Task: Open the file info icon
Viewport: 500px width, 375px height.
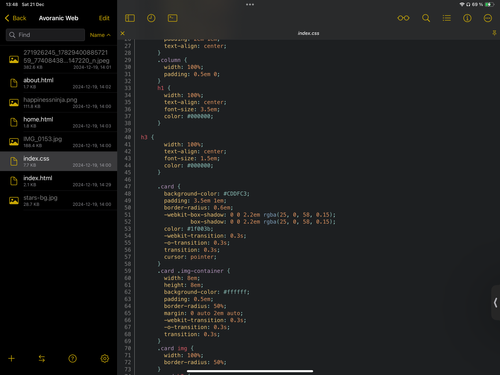Action: pyautogui.click(x=467, y=18)
